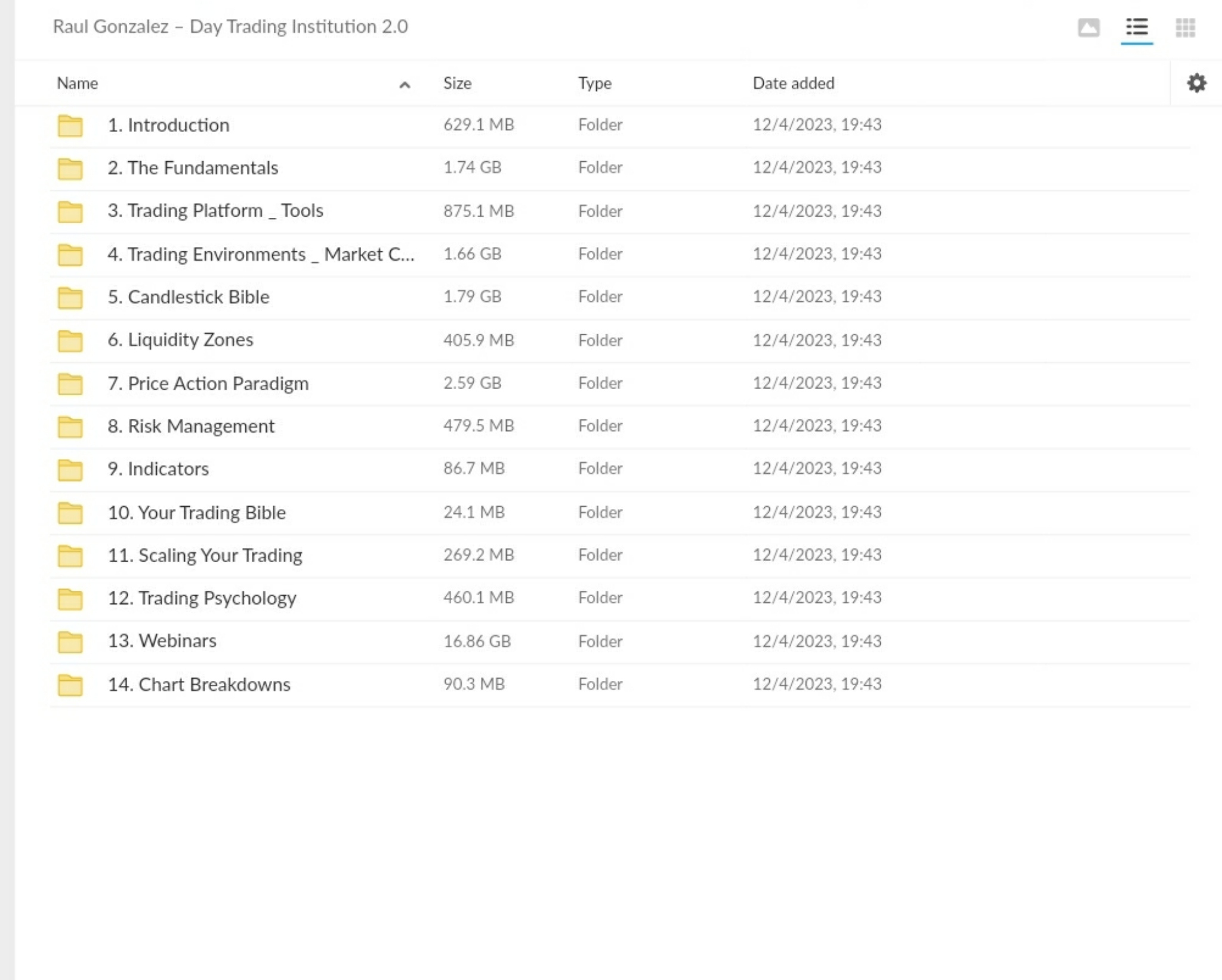Click the 479.5 MB size cell

tap(479, 426)
